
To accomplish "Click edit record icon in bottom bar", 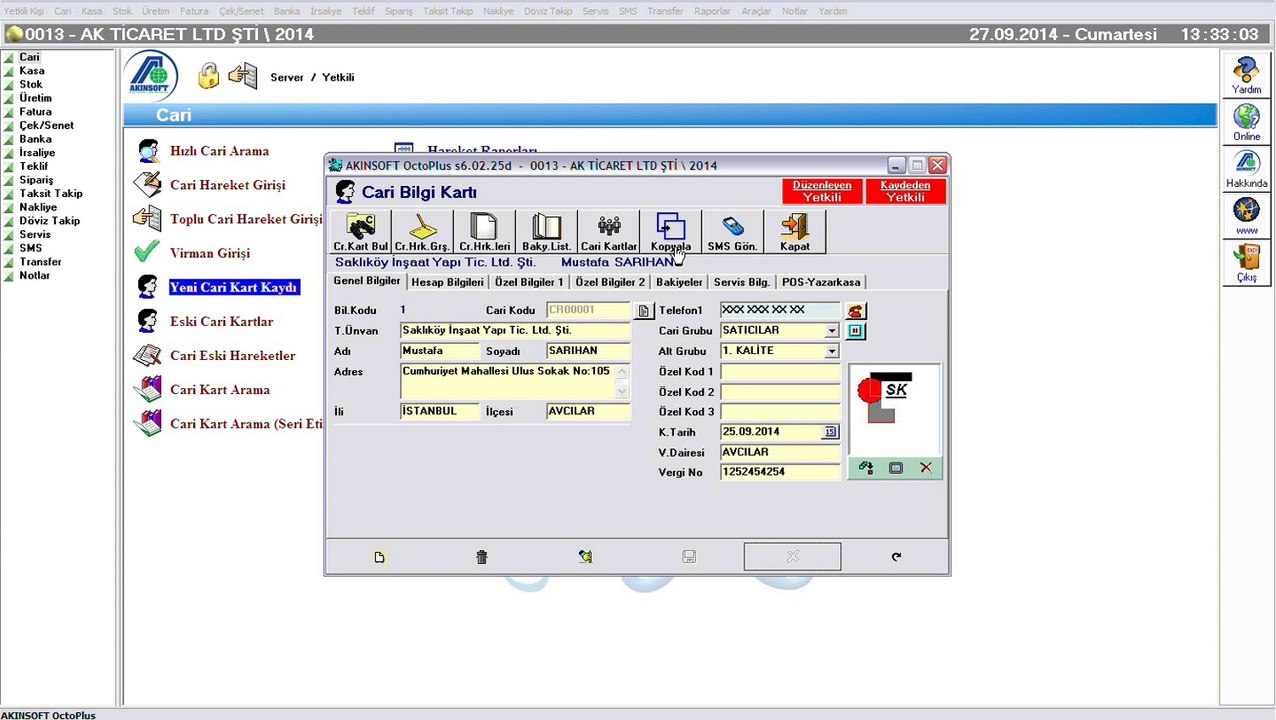I will tap(585, 557).
